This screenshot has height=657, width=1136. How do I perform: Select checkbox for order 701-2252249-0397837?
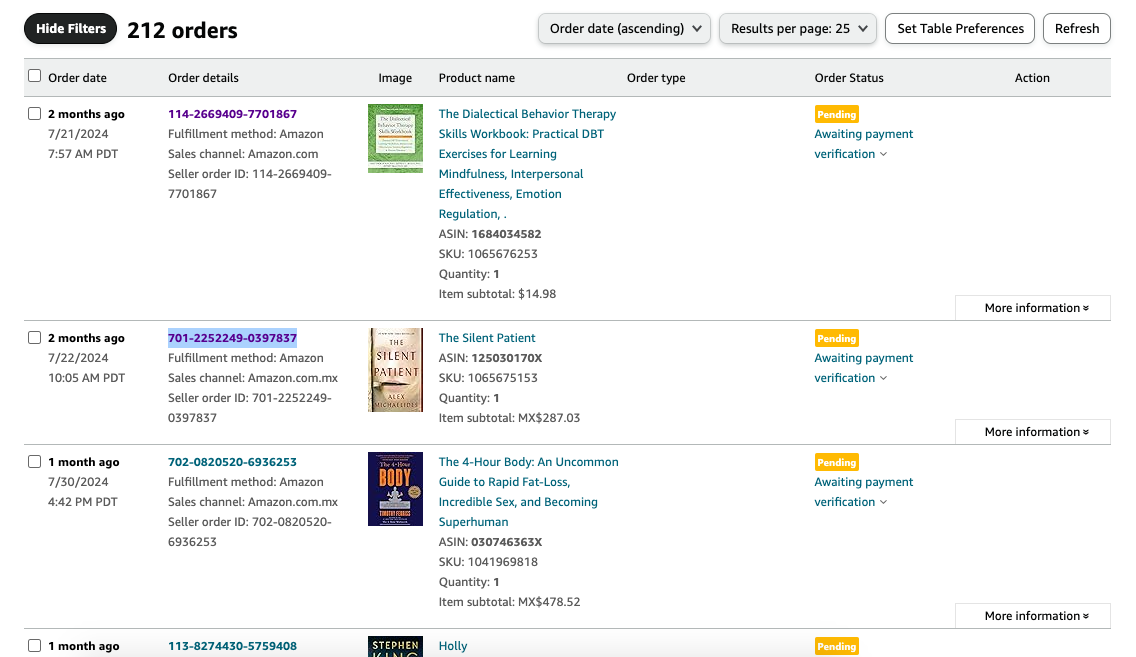click(34, 338)
